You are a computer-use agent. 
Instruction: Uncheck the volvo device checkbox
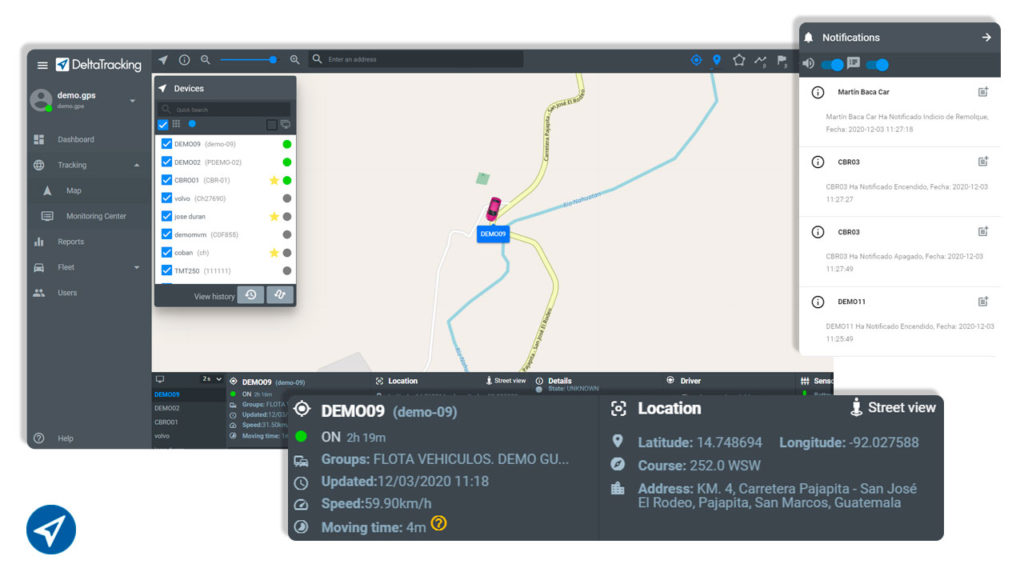(x=167, y=198)
